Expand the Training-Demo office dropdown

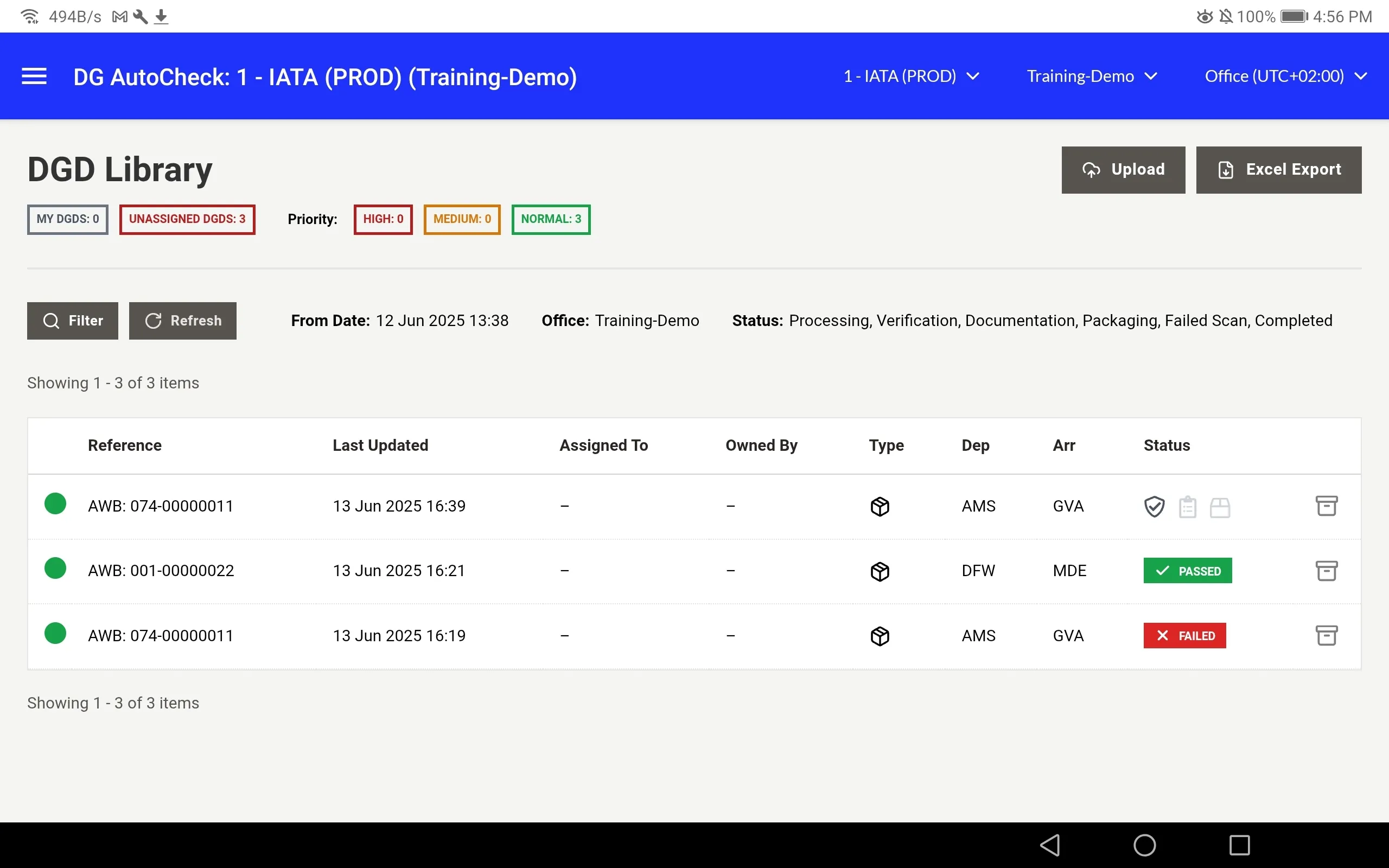[x=1092, y=76]
